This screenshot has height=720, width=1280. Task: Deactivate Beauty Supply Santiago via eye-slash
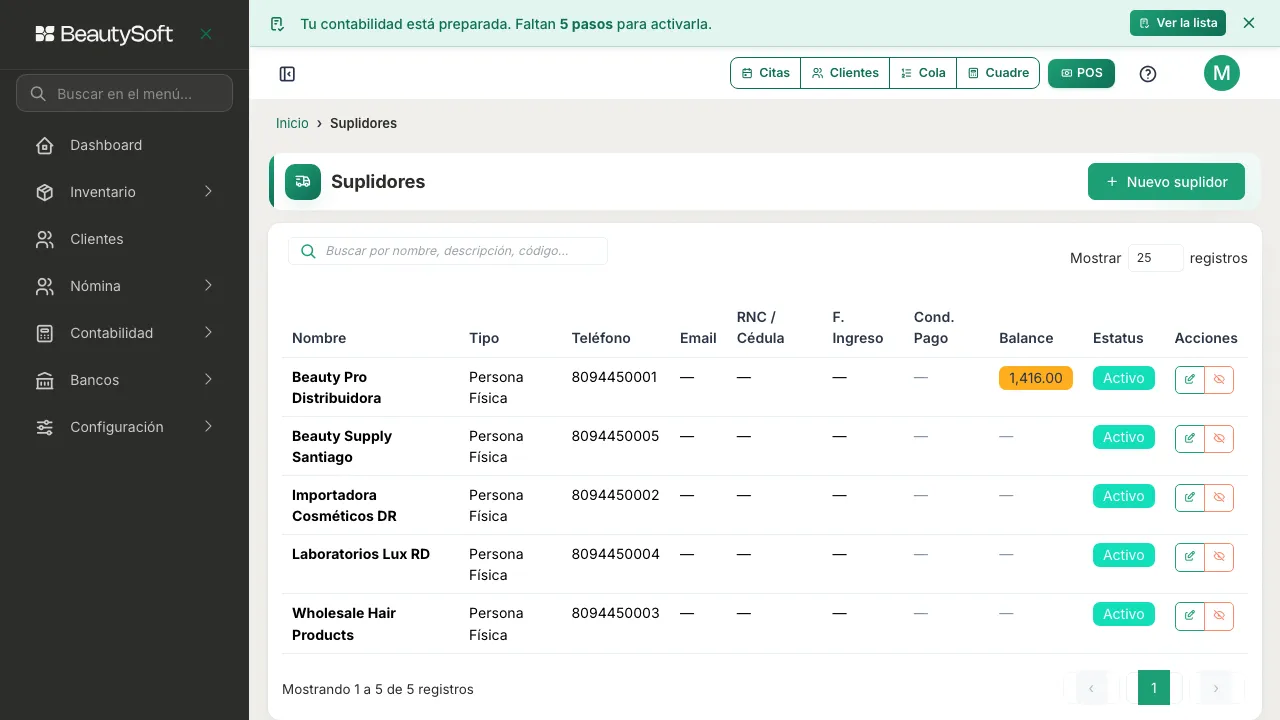pyautogui.click(x=1219, y=439)
